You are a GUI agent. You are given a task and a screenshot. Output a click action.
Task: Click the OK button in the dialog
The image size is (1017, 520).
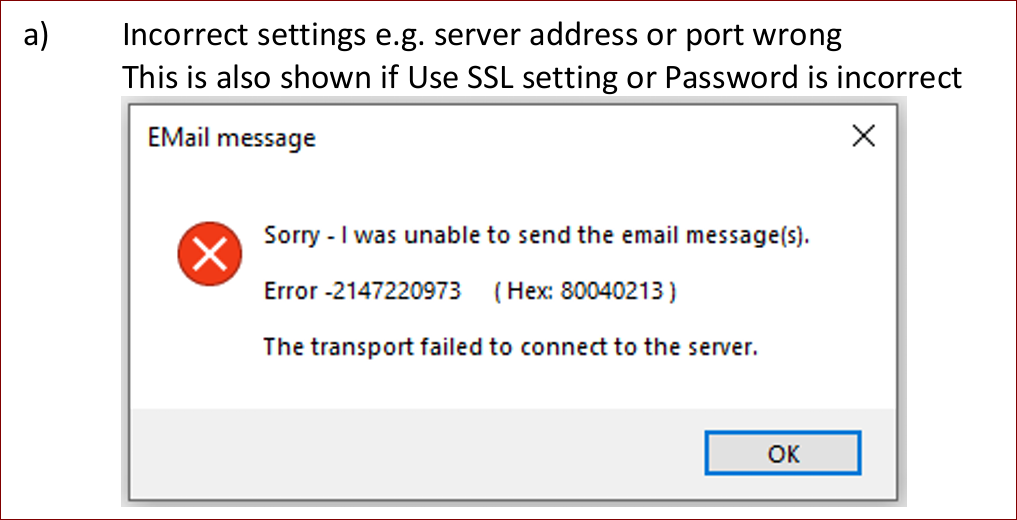(784, 453)
